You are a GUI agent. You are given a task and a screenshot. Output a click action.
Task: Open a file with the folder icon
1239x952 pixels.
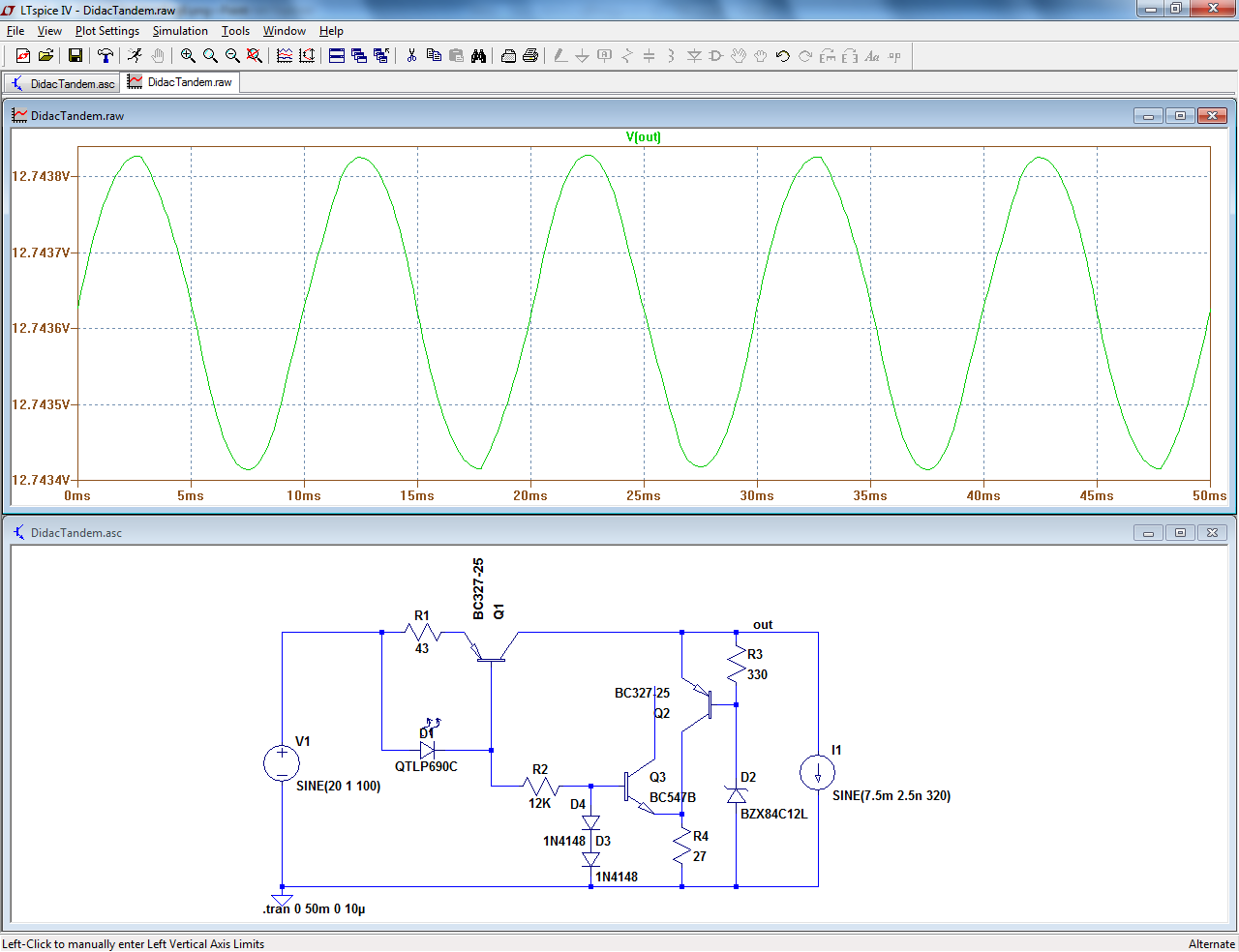pyautogui.click(x=45, y=56)
